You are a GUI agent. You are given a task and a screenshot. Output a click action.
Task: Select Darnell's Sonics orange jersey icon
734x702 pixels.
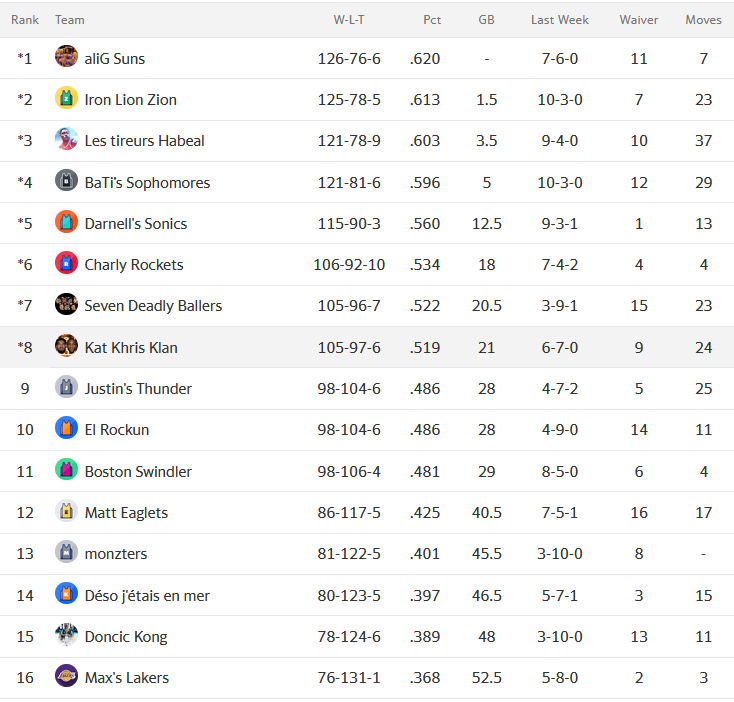66,222
